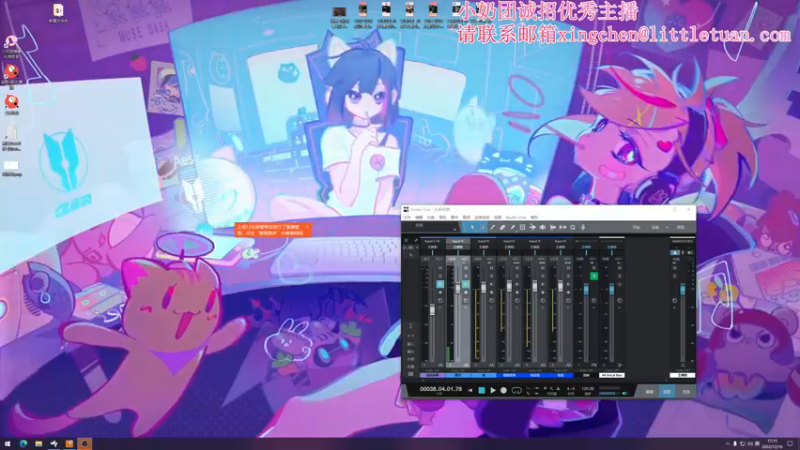The width and height of the screenshot is (800, 450).
Task: Open the notification center icon in system tray
Action: tap(790, 444)
